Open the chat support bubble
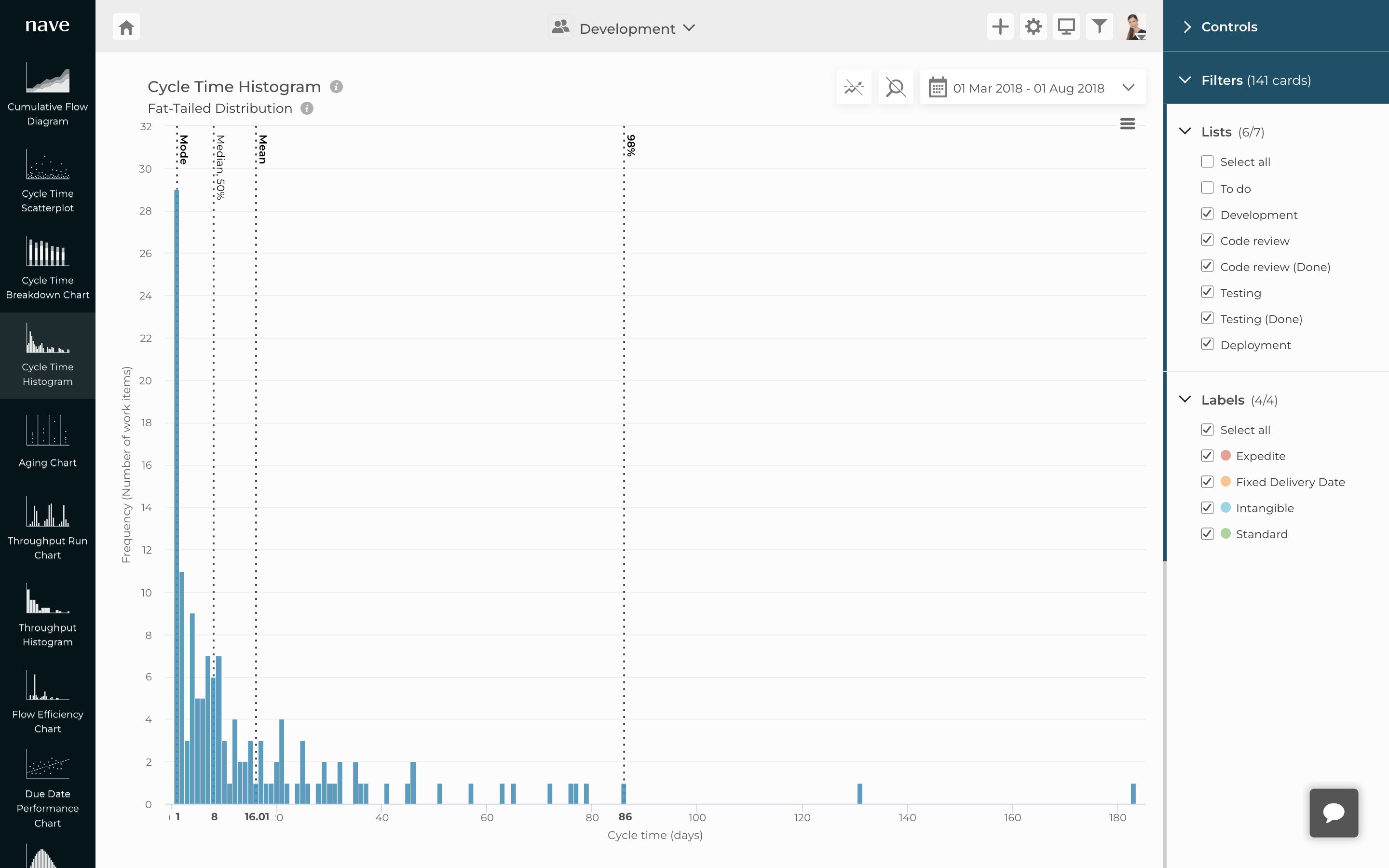The height and width of the screenshot is (868, 1389). point(1333,813)
